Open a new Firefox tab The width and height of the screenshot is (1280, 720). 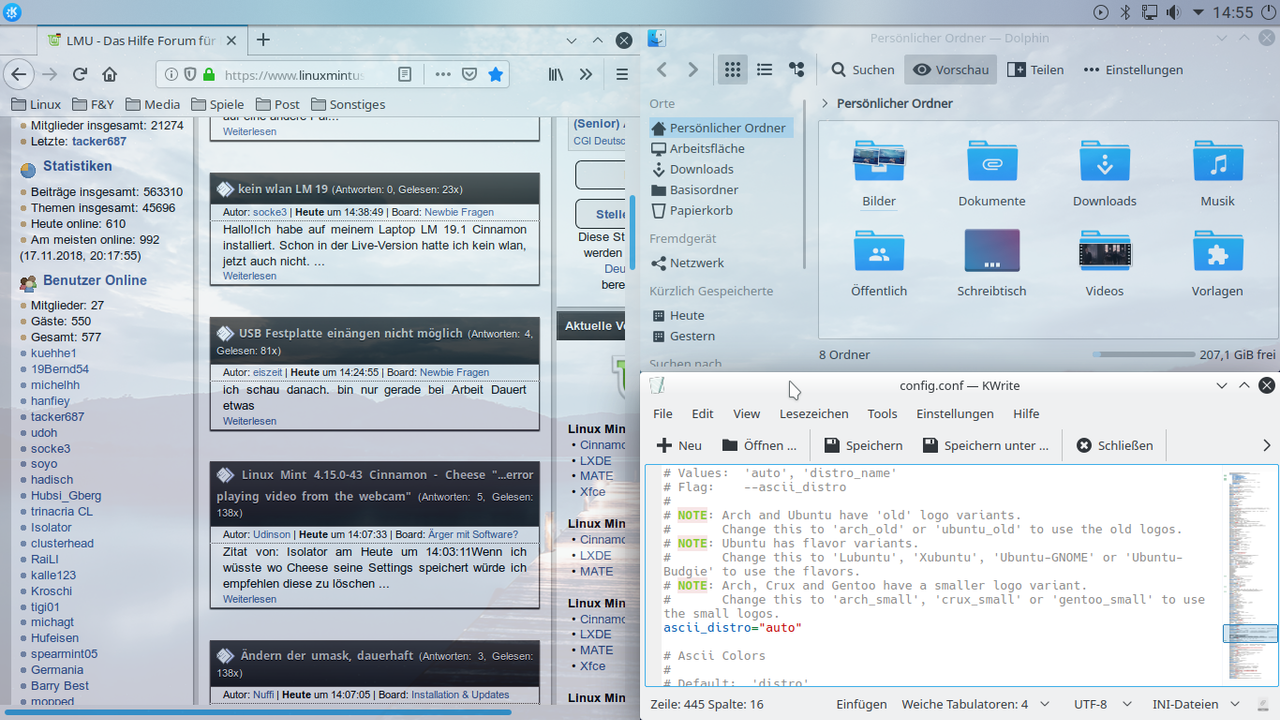pyautogui.click(x=263, y=40)
